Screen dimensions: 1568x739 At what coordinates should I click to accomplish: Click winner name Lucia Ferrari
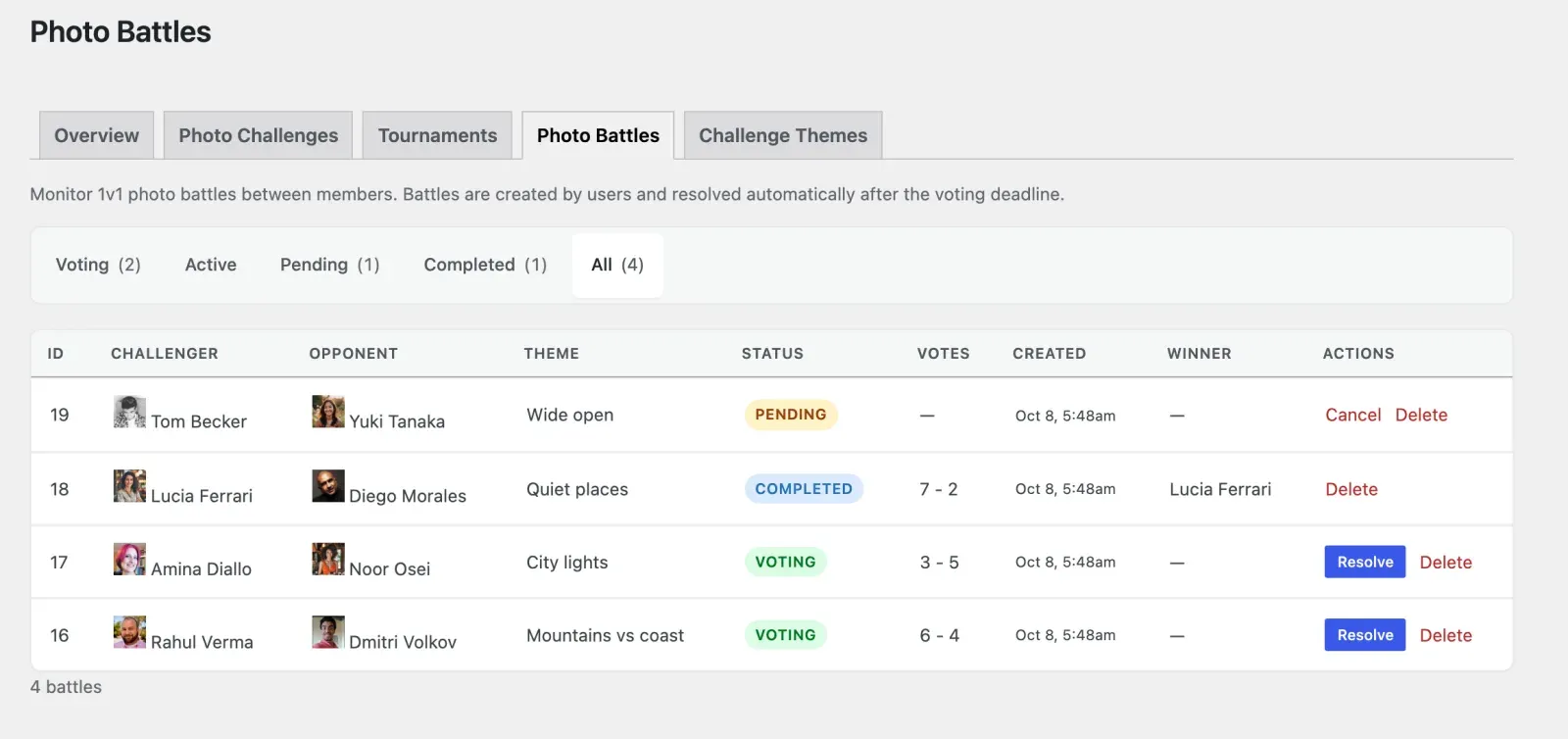[x=1220, y=489]
